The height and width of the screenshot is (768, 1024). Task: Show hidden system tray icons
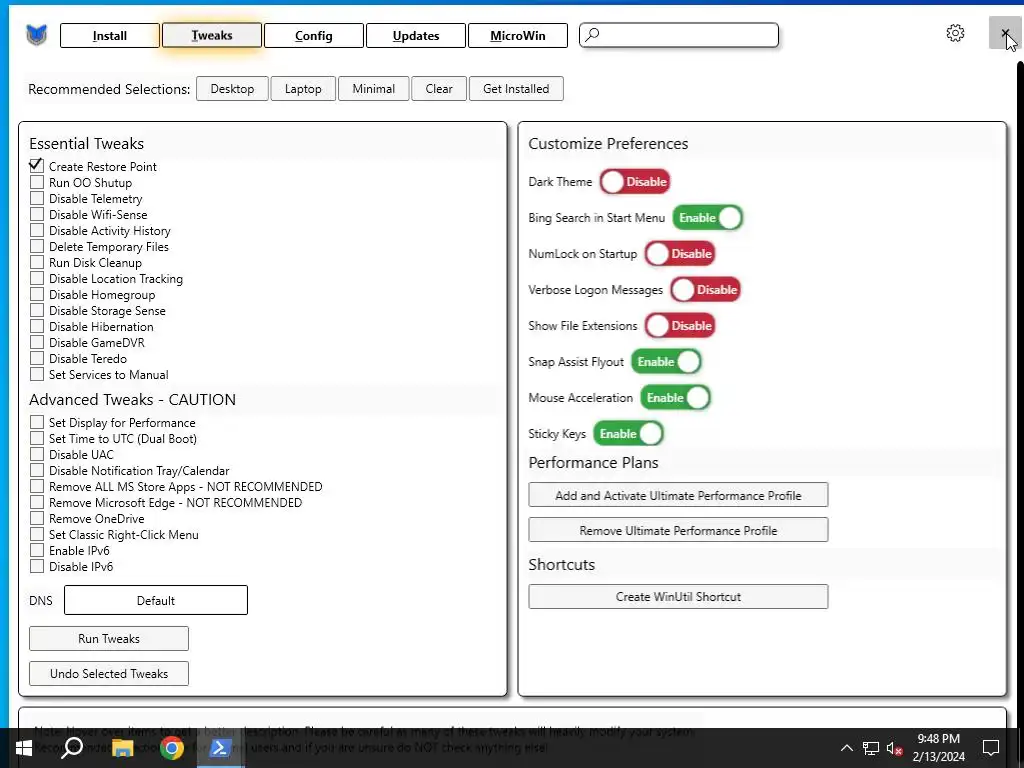click(846, 748)
